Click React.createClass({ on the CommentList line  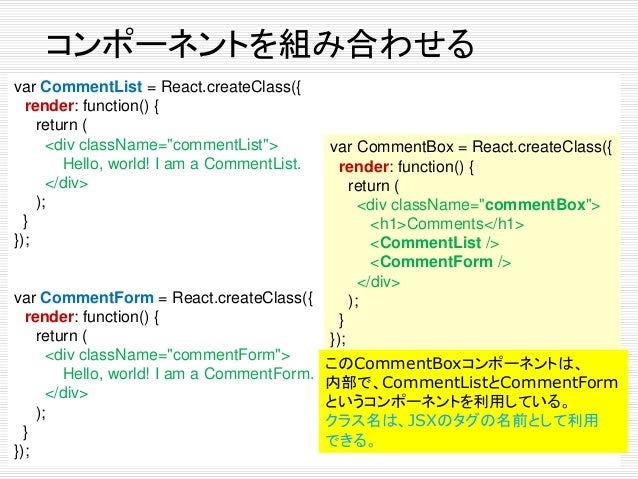click(x=231, y=87)
